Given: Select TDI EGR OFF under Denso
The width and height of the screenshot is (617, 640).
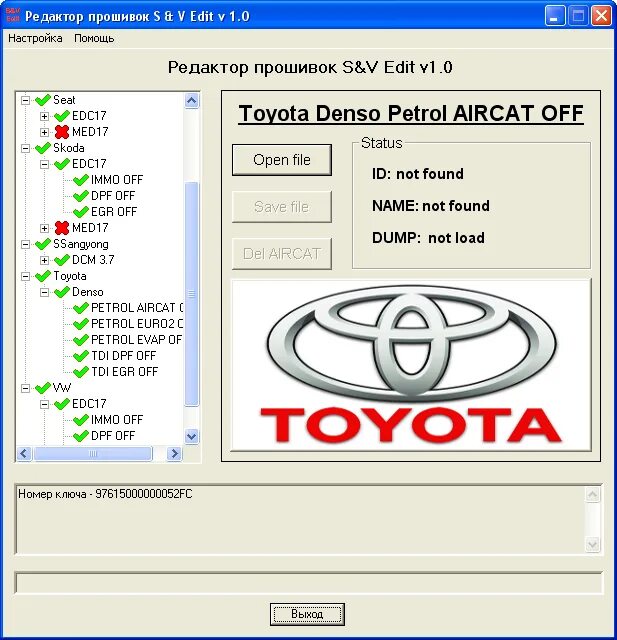Looking at the screenshot, I should click(x=124, y=372).
